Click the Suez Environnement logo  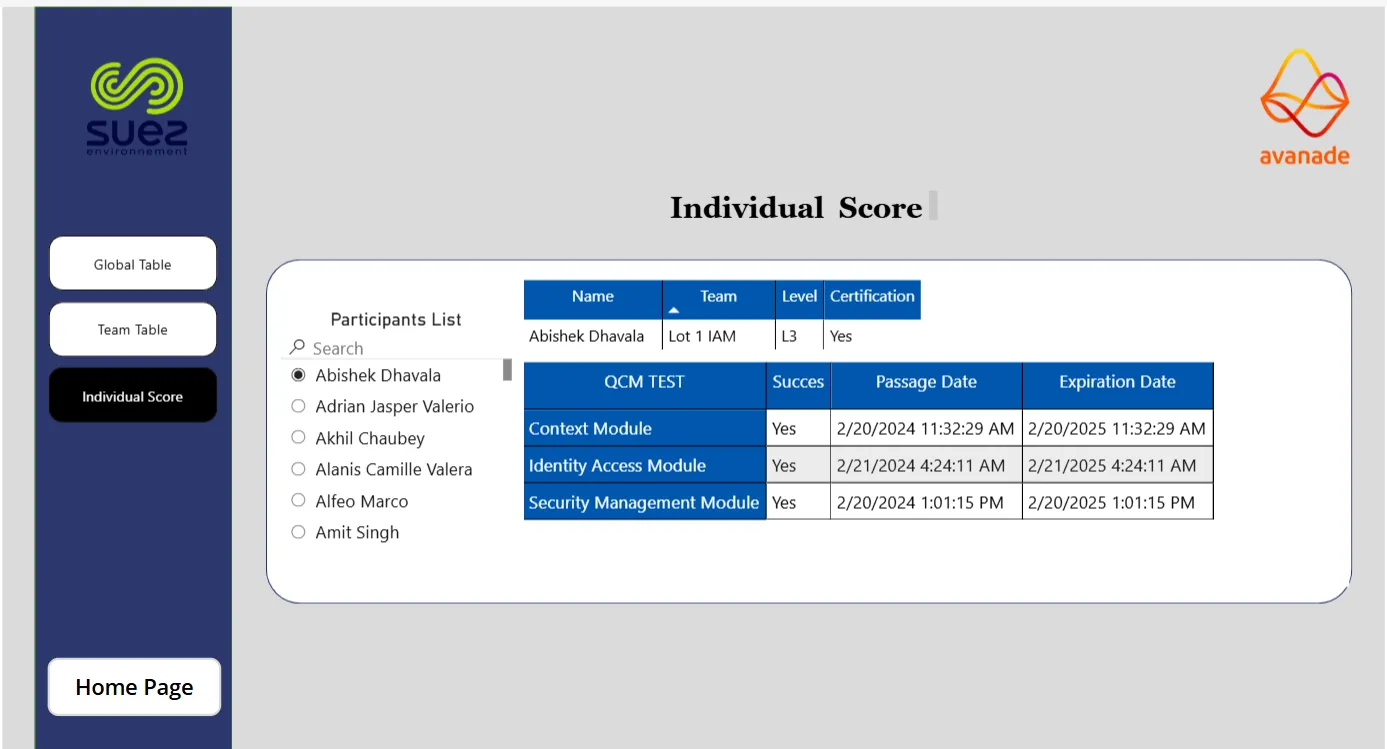click(137, 106)
